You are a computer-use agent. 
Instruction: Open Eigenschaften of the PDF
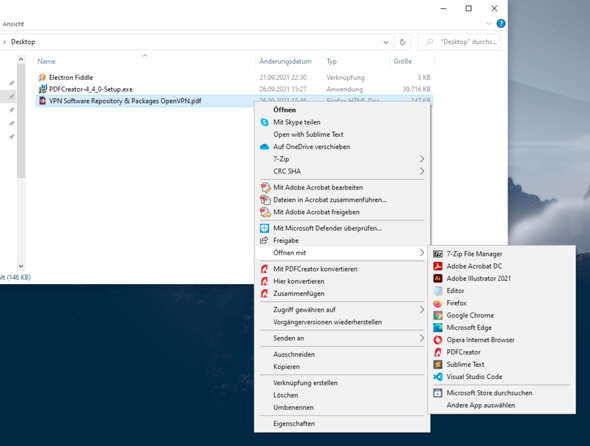coord(294,424)
